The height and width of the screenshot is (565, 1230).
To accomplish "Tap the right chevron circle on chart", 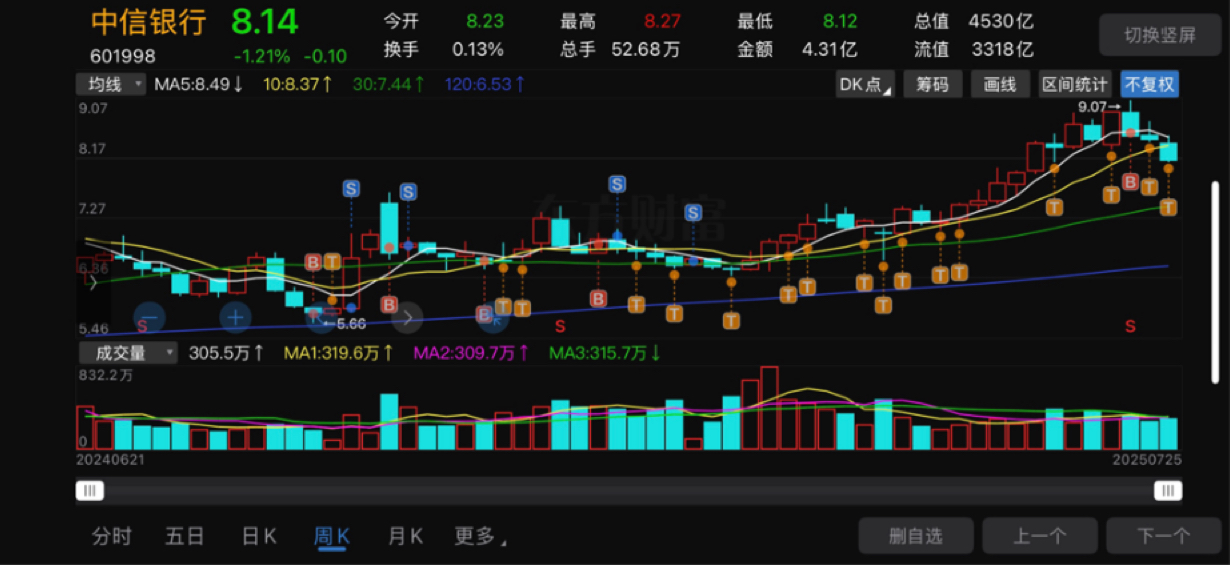I will [x=408, y=318].
